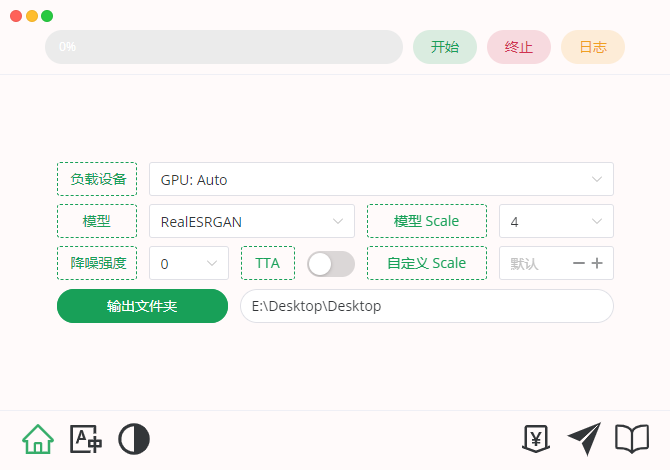670x470 pixels.
Task: Expand the 降噪强度 dropdown showing 0
Action: (189, 263)
